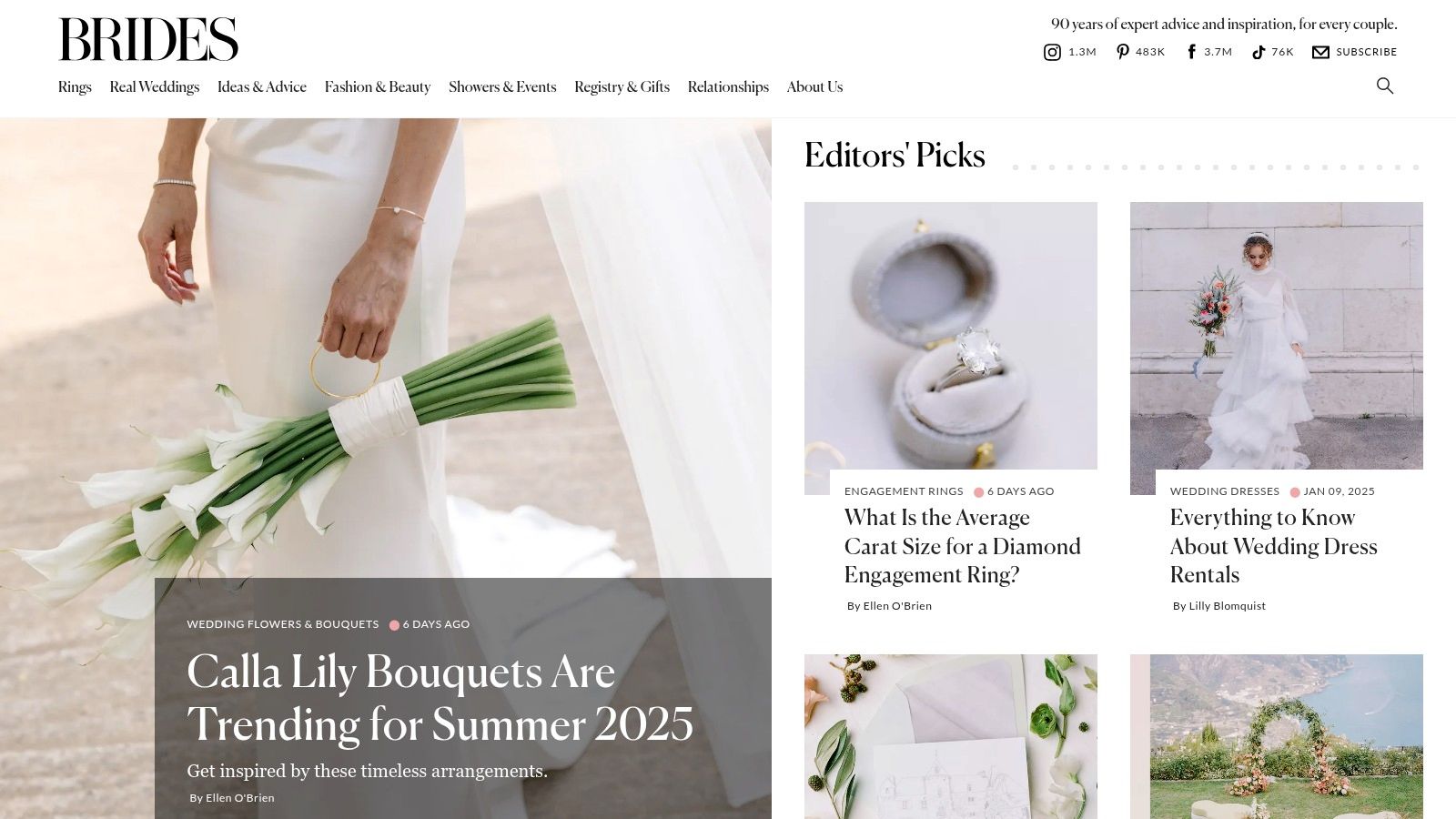Open the Registry & Gifts section

tap(622, 86)
